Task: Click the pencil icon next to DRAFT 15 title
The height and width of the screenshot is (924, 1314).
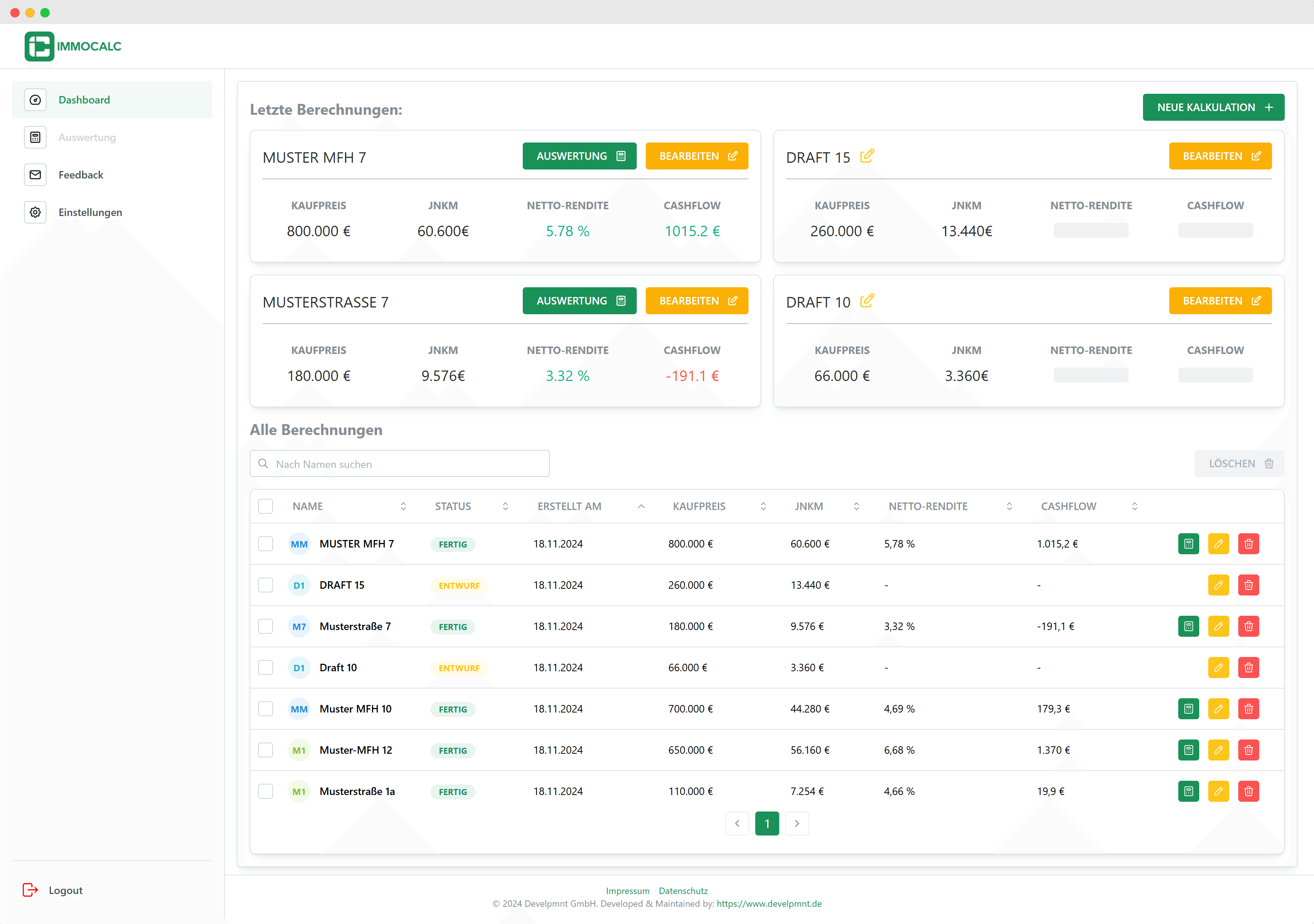Action: 867,155
